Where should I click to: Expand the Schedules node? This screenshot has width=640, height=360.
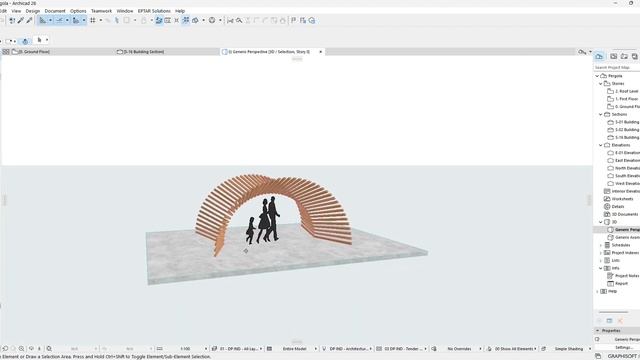600,245
